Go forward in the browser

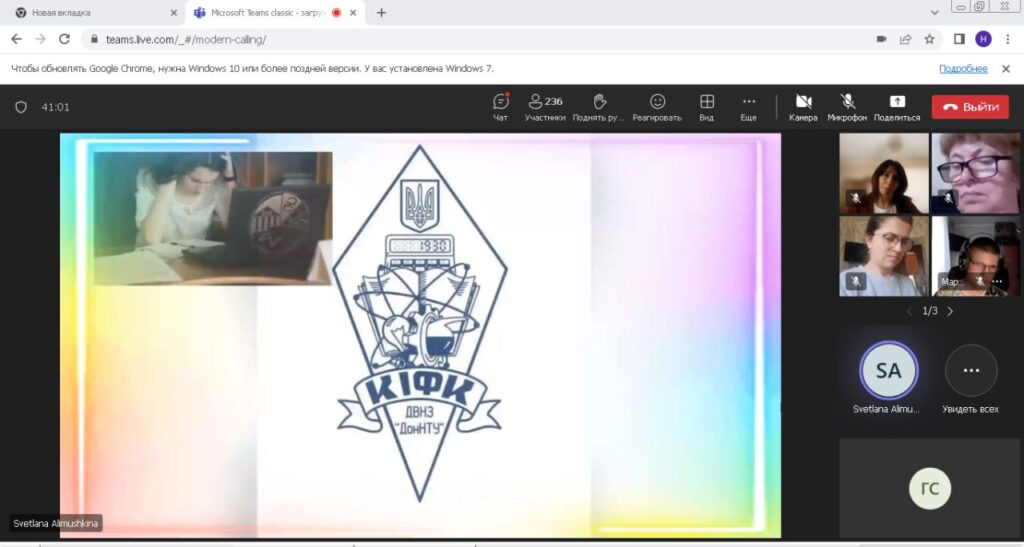40,39
